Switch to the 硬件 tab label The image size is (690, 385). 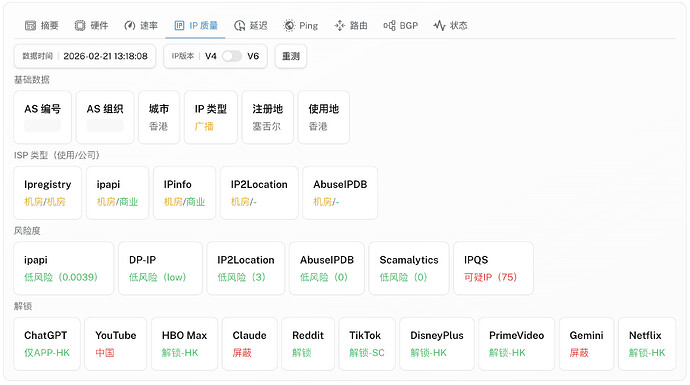[99, 26]
